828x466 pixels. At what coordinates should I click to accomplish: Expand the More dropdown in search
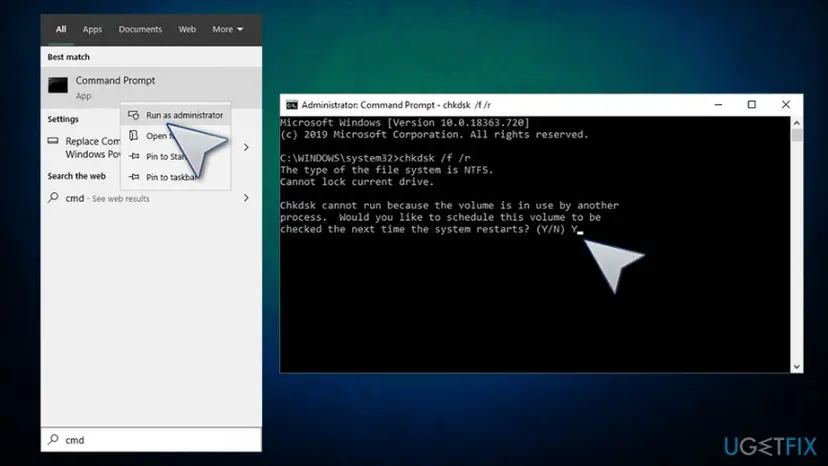click(228, 29)
